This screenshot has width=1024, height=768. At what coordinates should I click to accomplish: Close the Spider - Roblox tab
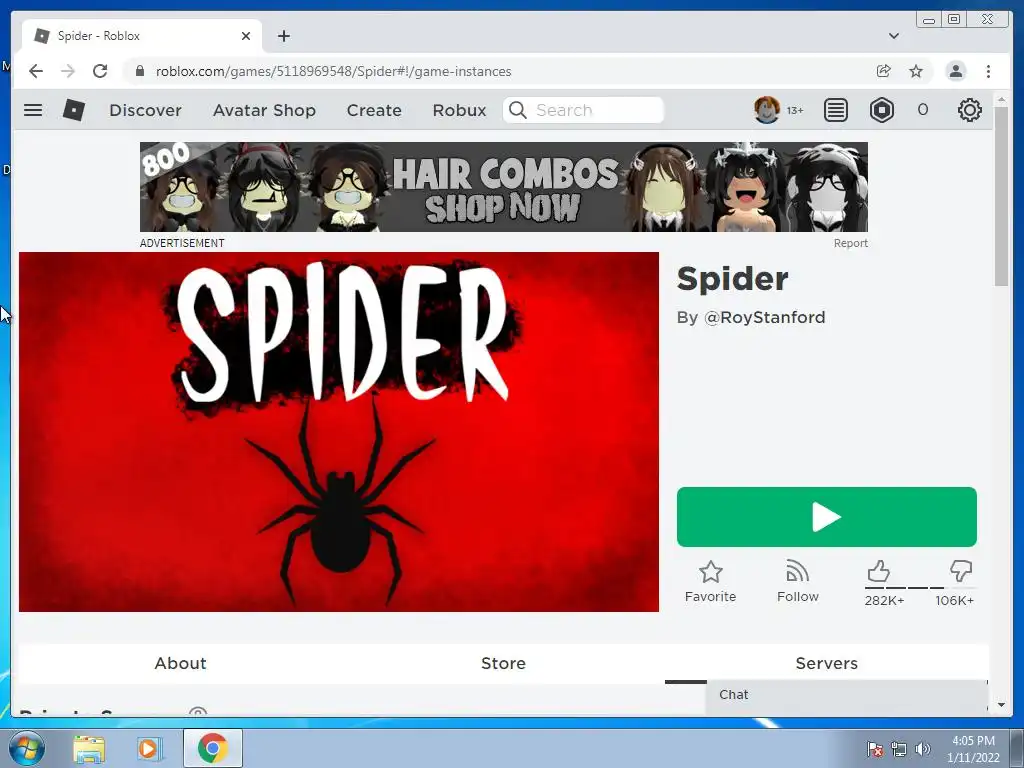pyautogui.click(x=246, y=36)
